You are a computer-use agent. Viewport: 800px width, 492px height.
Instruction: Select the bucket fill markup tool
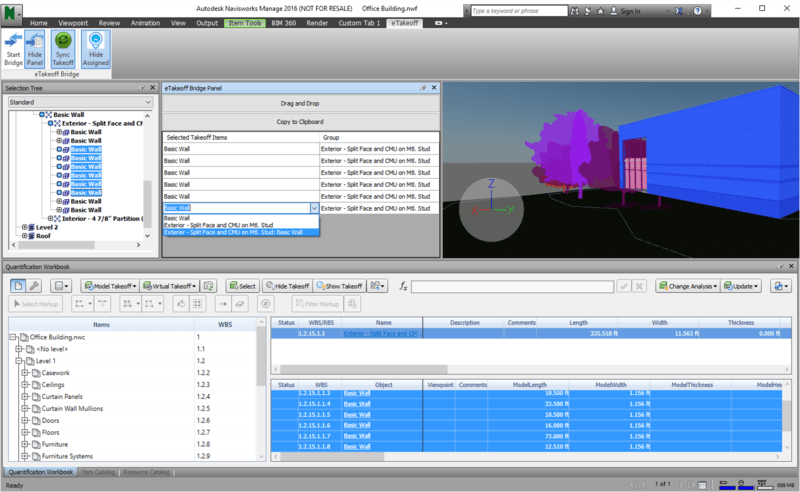coord(181,304)
